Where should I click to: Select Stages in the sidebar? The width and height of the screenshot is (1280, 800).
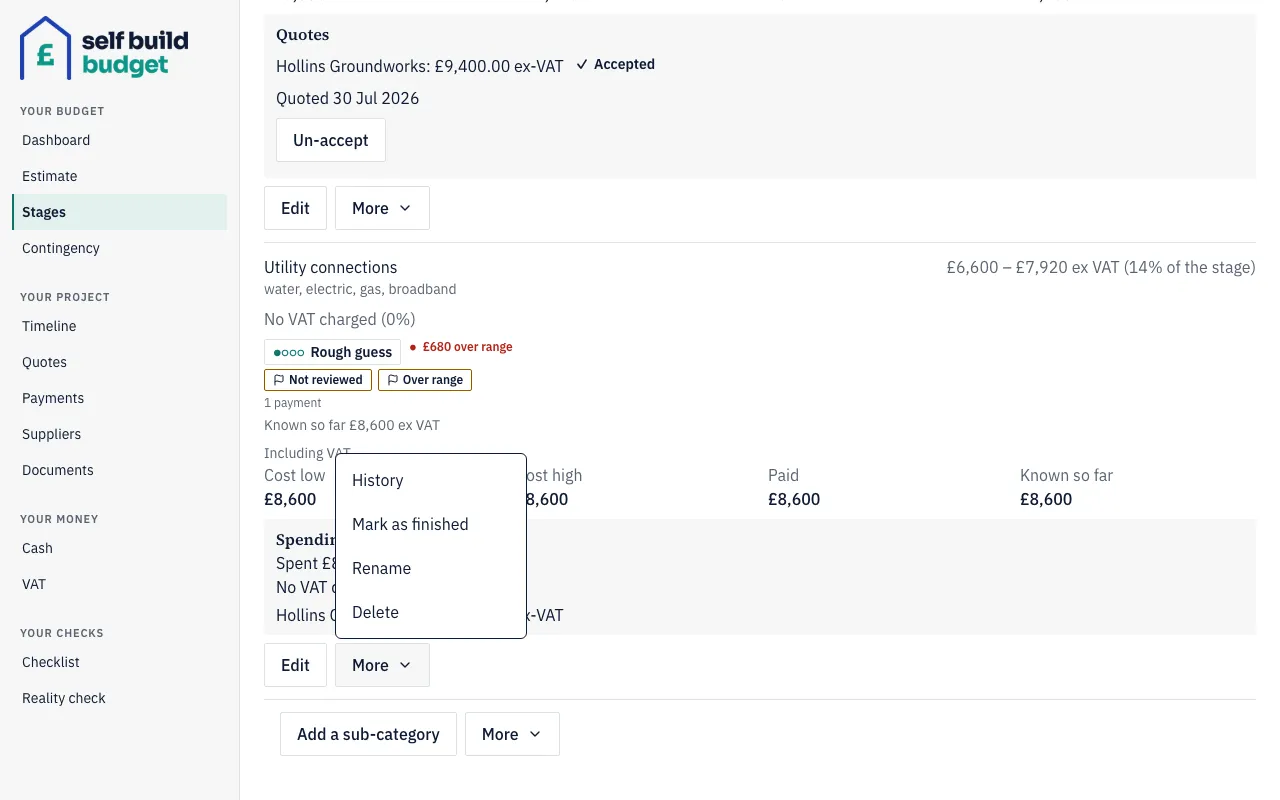(x=119, y=212)
